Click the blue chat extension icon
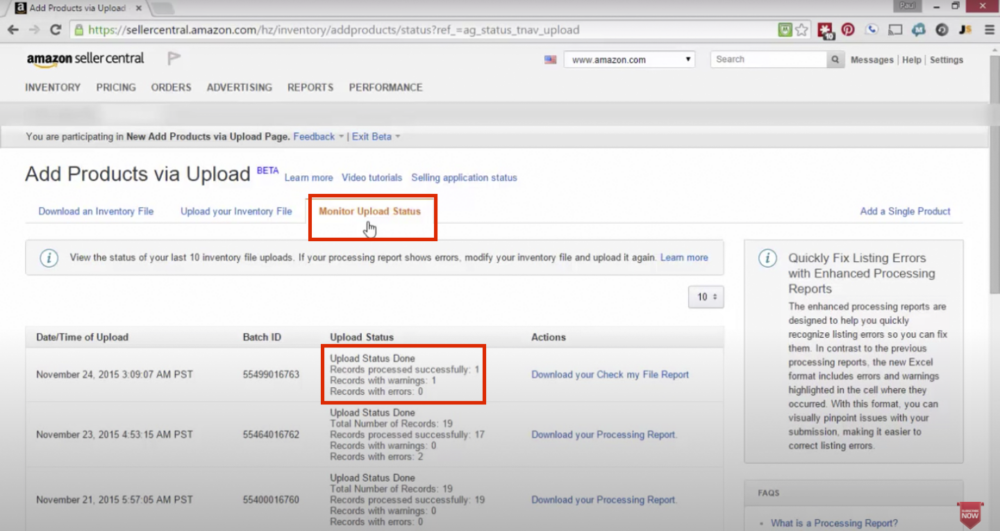Screen dimensions: 1000x531 (918, 30)
